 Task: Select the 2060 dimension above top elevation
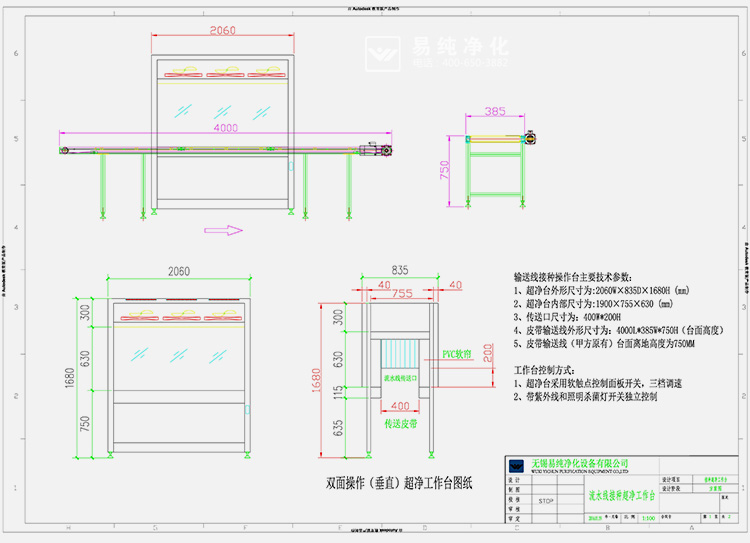click(222, 31)
